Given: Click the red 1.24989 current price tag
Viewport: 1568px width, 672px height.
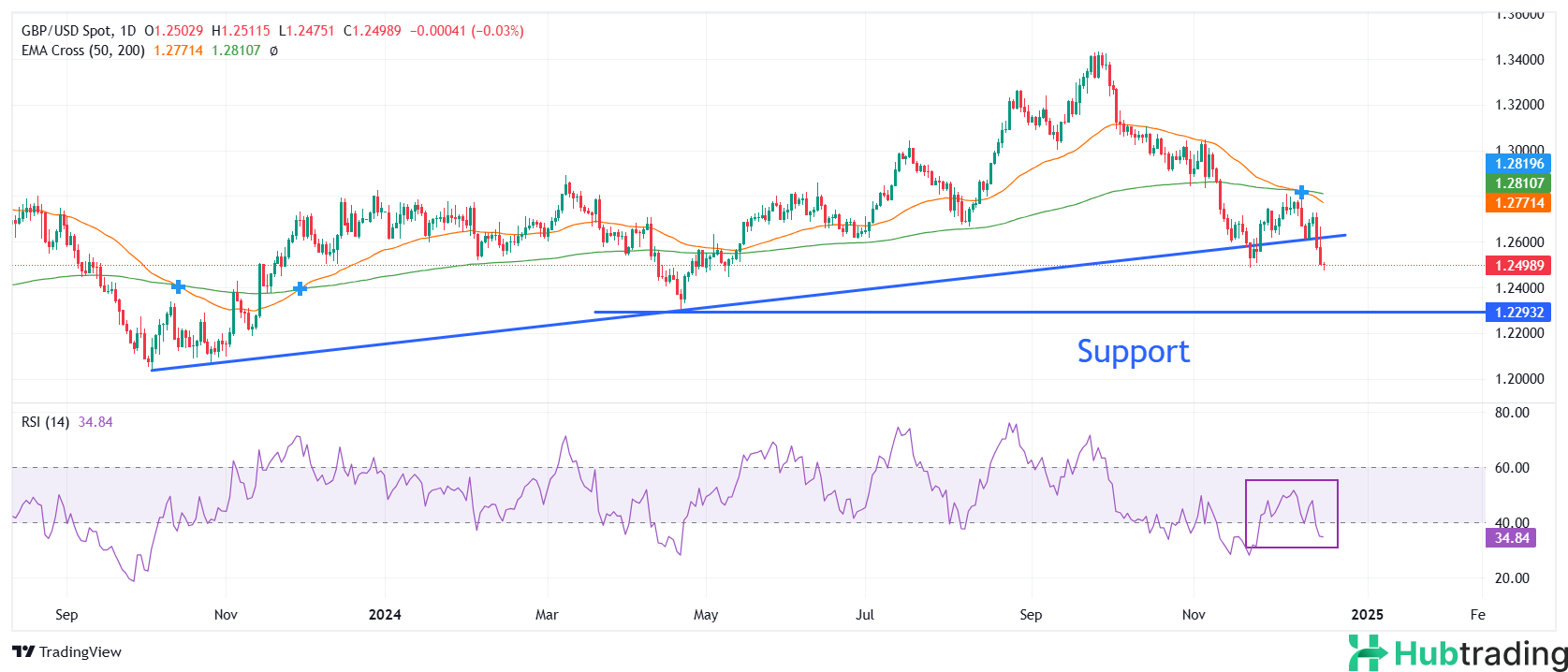Looking at the screenshot, I should 1518,266.
